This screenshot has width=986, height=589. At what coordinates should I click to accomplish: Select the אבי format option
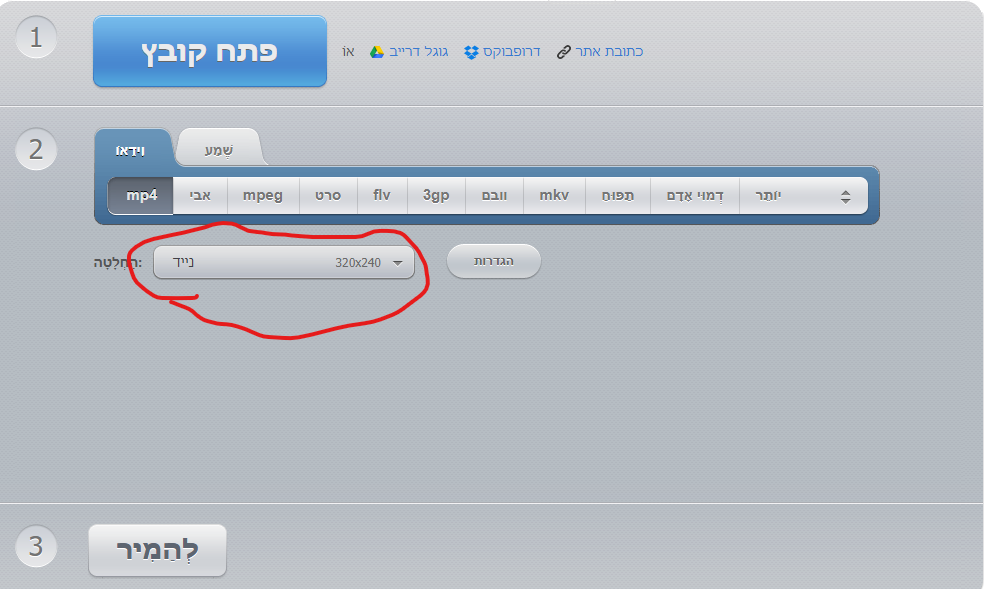200,195
